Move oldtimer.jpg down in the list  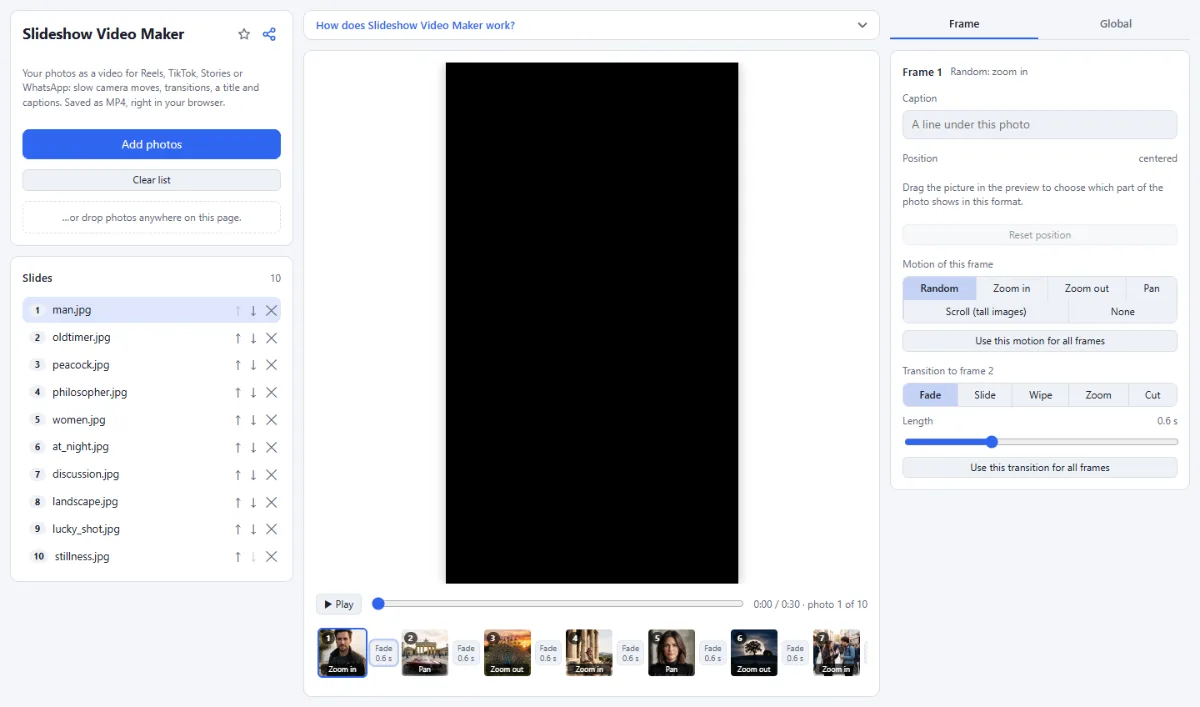(254, 338)
